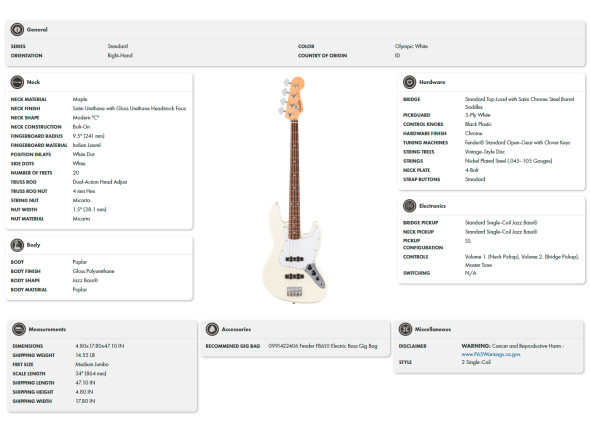Click the Modern "C" neck shape value
This screenshot has height=434, width=590.
(x=86, y=118)
